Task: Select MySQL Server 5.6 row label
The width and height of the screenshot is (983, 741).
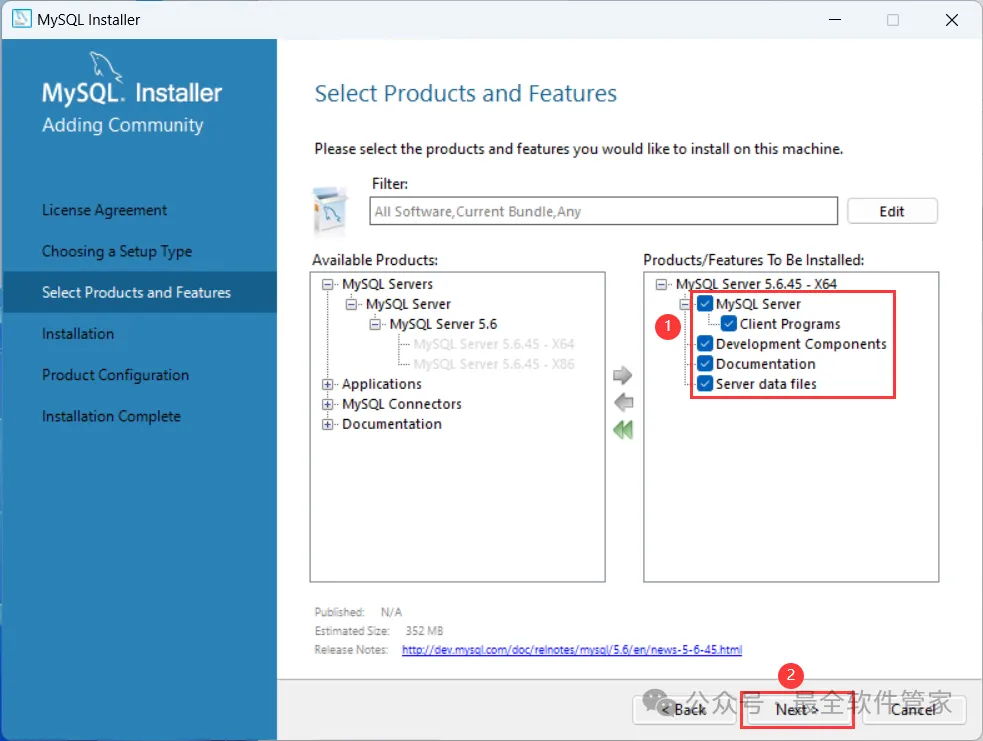Action: tap(443, 324)
